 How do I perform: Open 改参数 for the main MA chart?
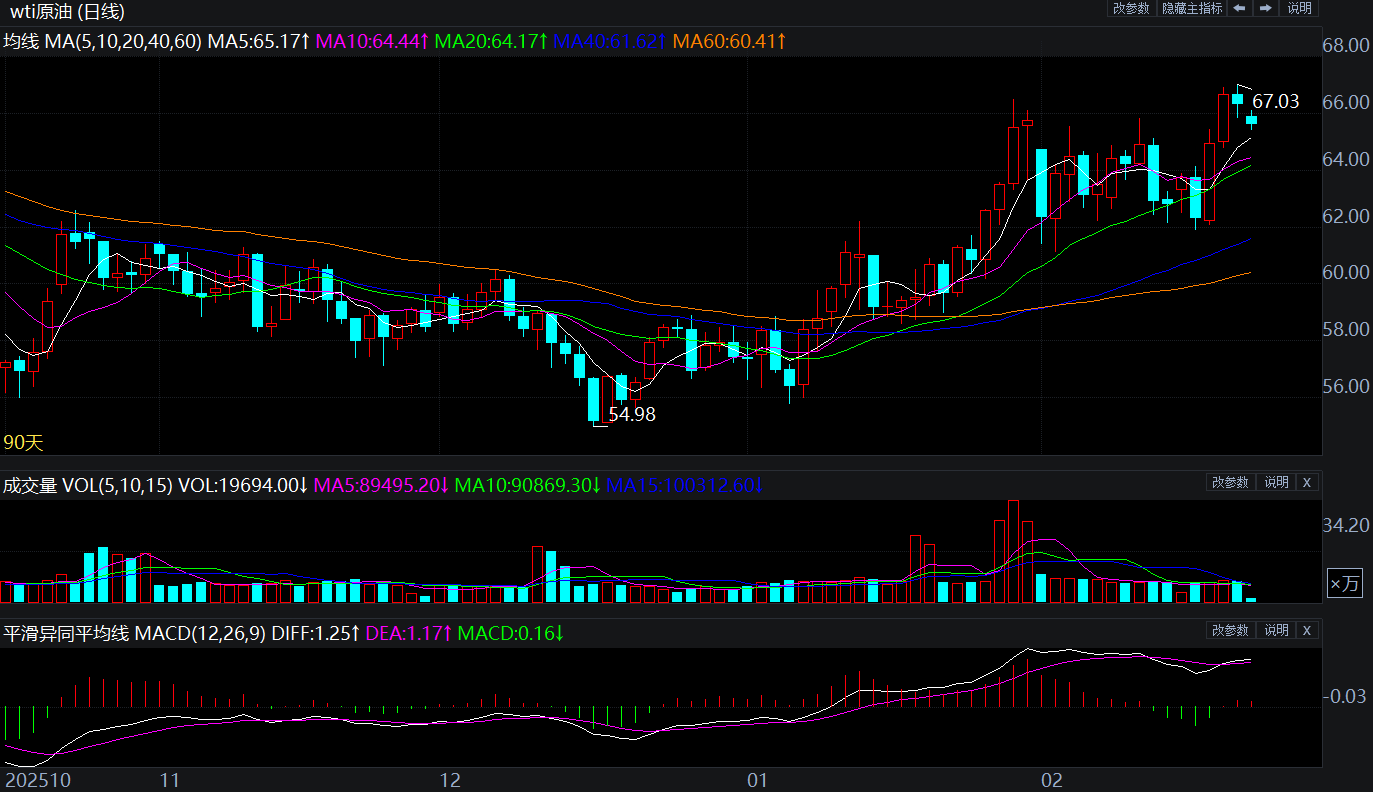coord(1130,8)
